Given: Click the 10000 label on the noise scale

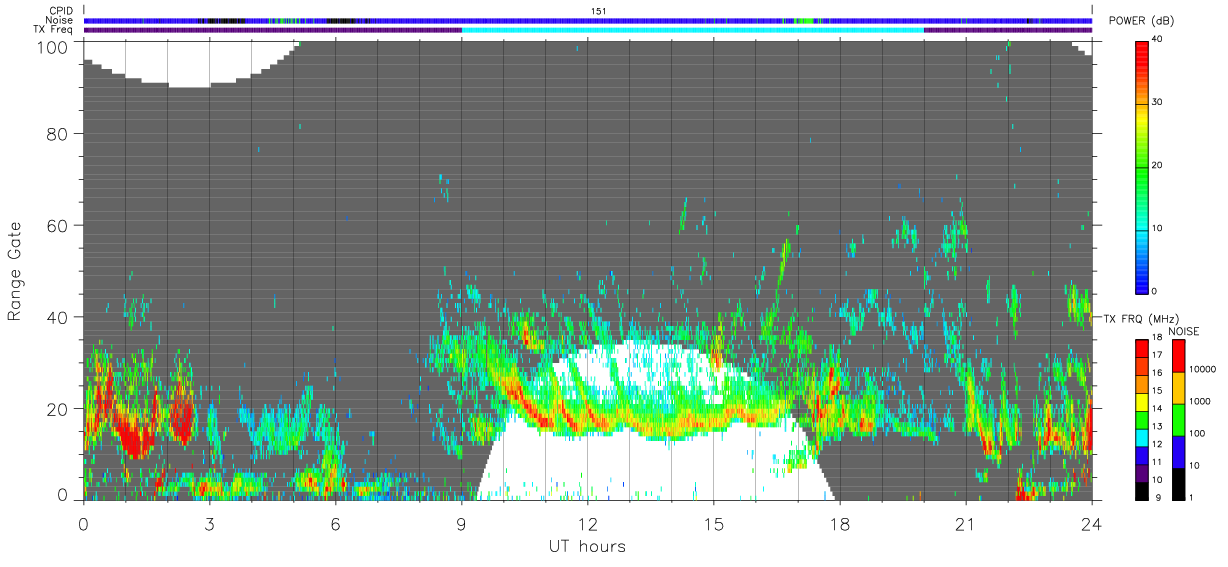Looking at the screenshot, I should [x=1202, y=369].
